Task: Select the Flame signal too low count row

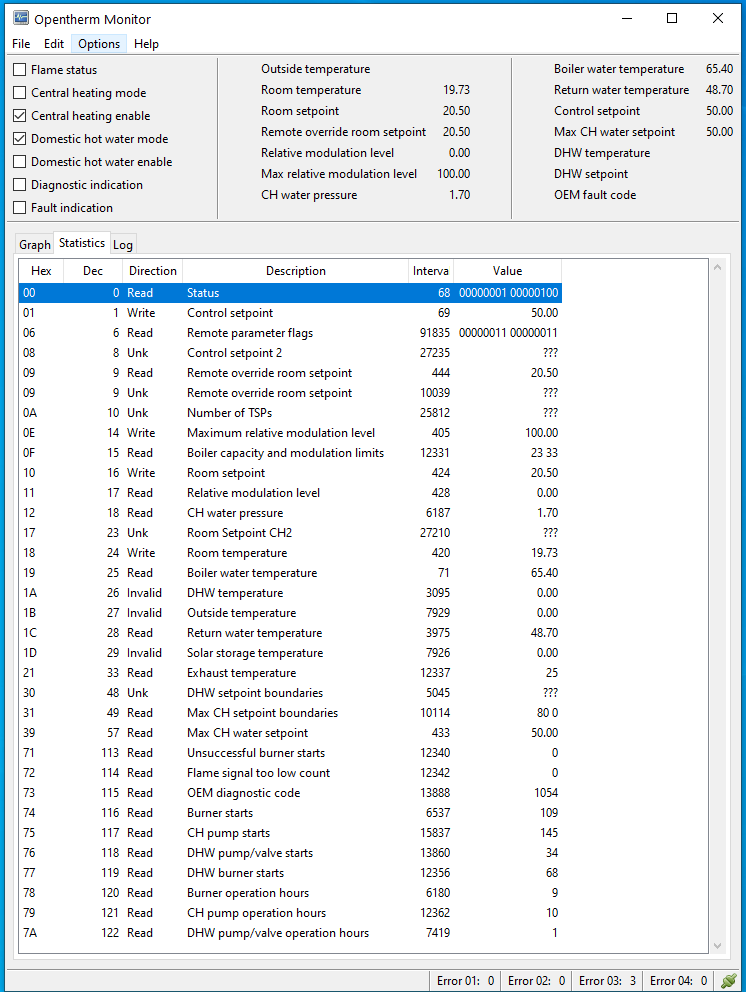Action: 290,772
